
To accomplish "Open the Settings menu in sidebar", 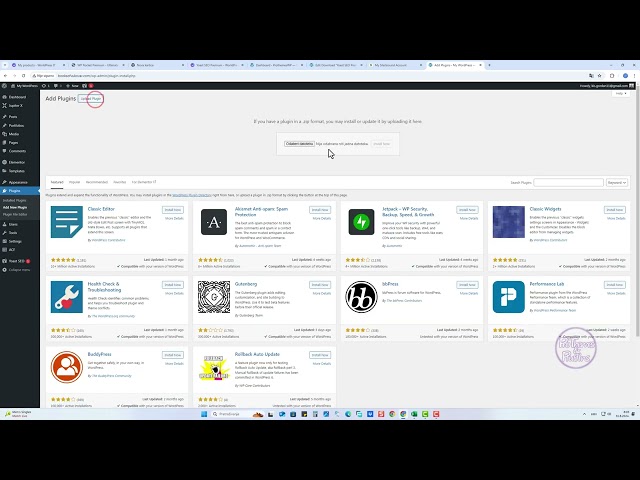I will [15, 241].
